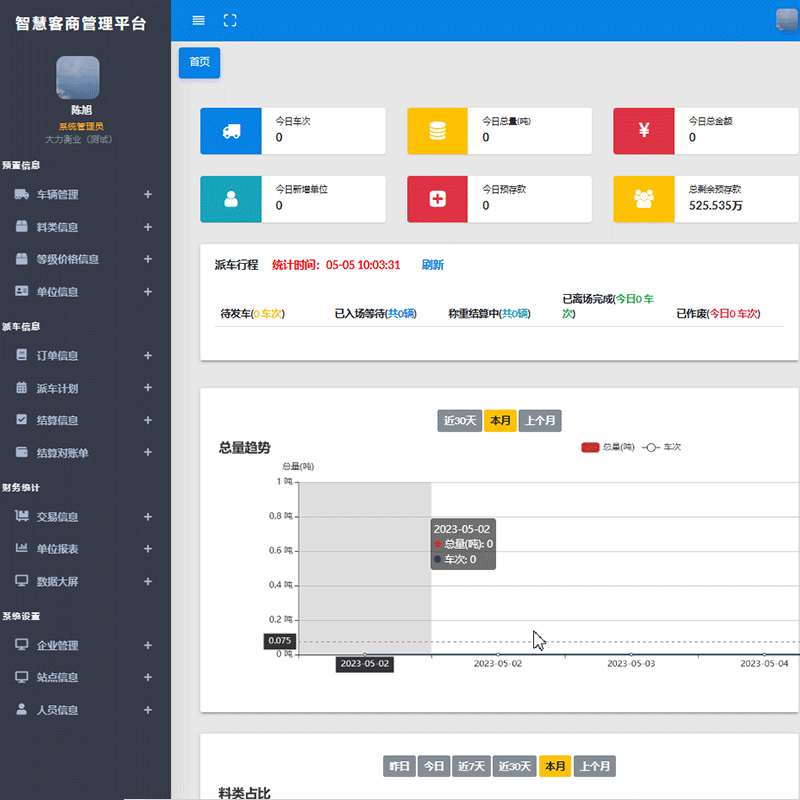
Task: Toggle 总量(吨) series in chart legend
Action: pyautogui.click(x=607, y=447)
